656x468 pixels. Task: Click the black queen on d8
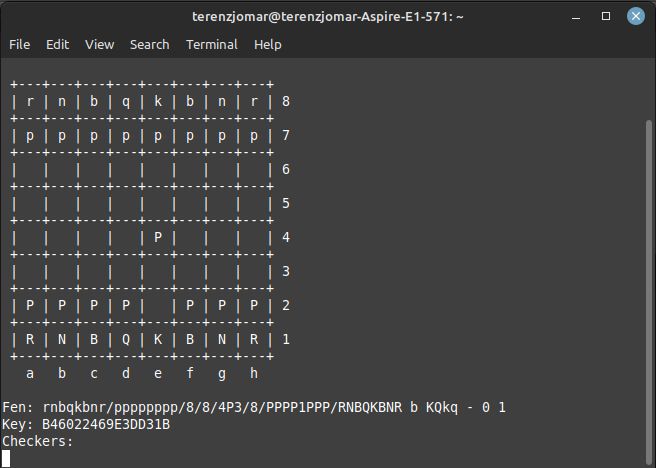[126, 101]
